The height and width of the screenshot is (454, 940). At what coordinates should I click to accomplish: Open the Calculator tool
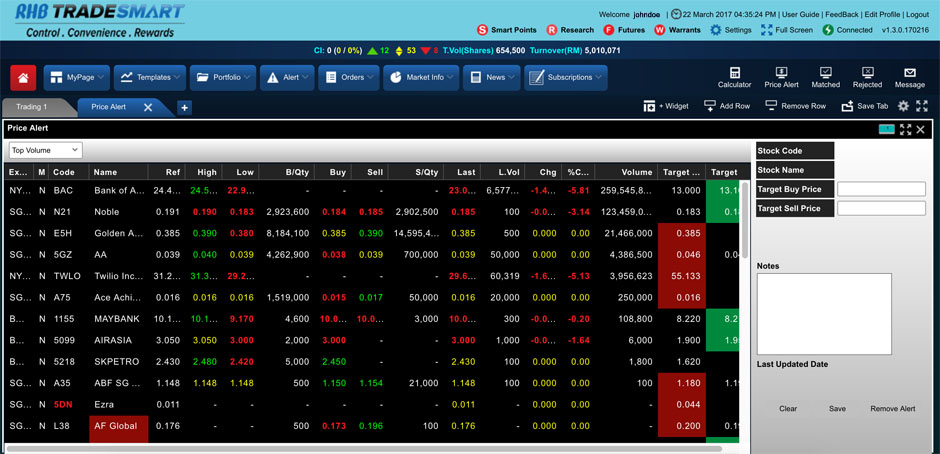pos(734,78)
